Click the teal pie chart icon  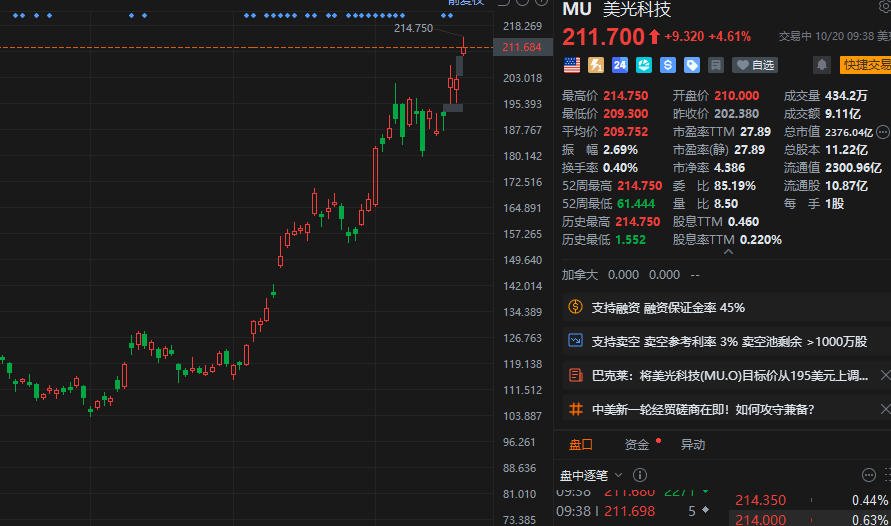pyautogui.click(x=643, y=65)
